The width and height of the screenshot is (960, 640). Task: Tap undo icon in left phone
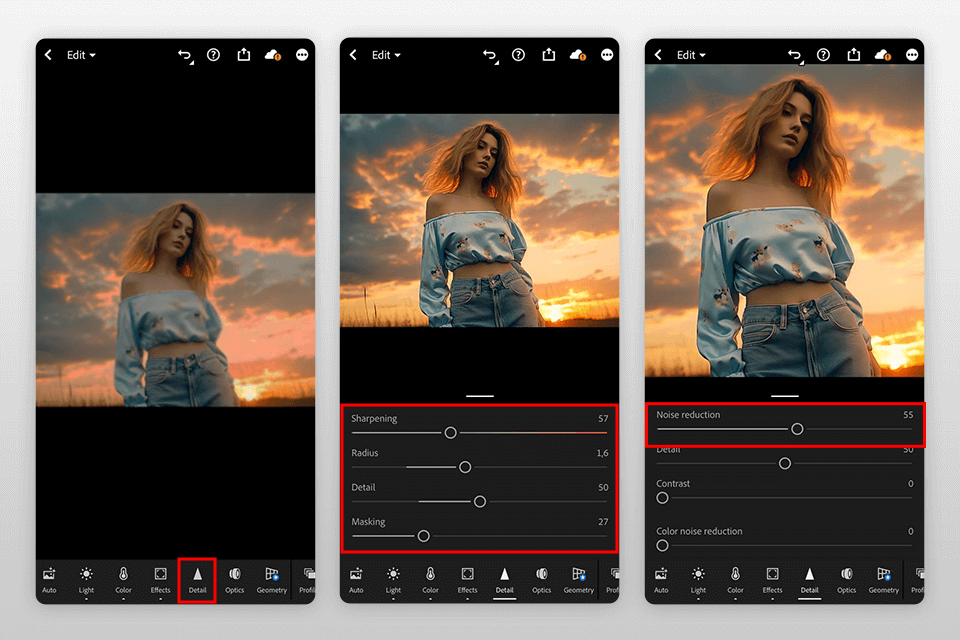click(x=185, y=56)
